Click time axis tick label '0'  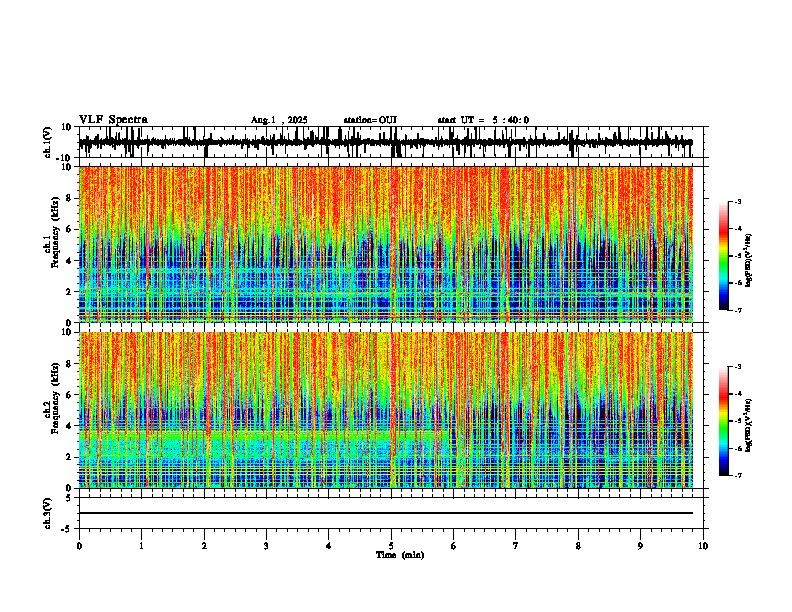79,546
